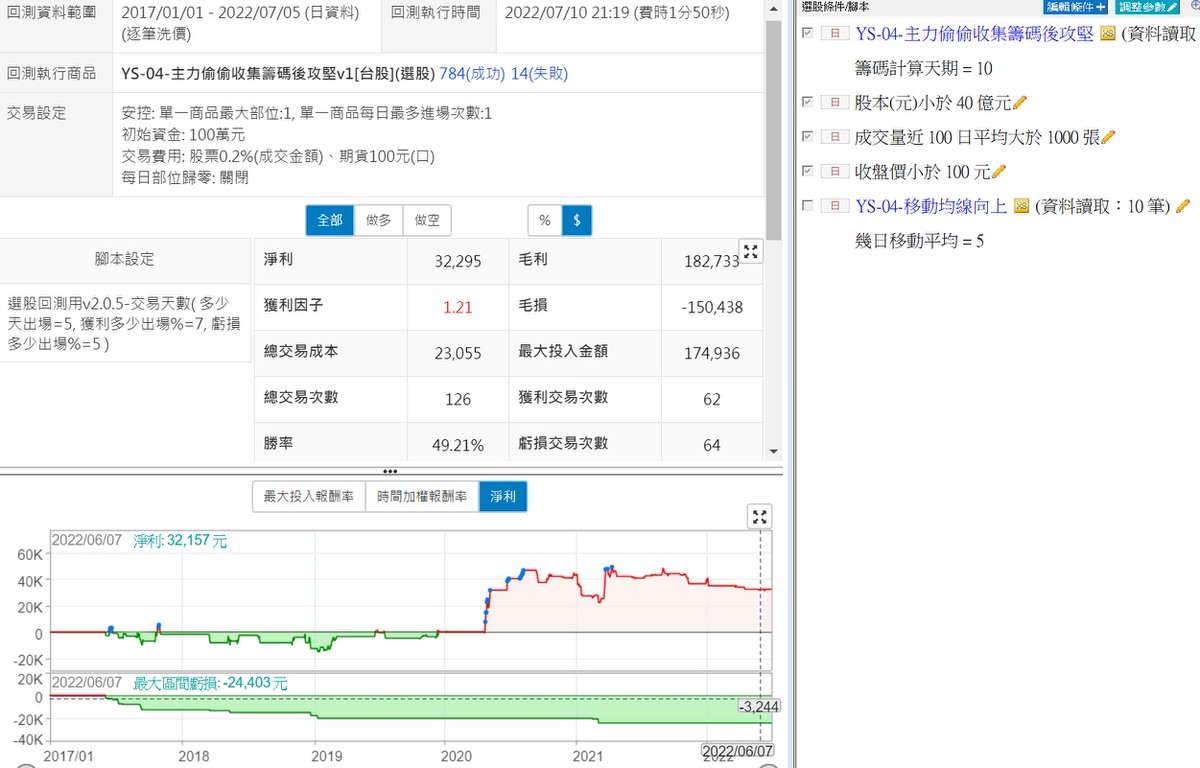Viewport: 1200px width, 768px height.
Task: Open the 日 frequency selector for 收盤價 condition
Action: coord(834,171)
